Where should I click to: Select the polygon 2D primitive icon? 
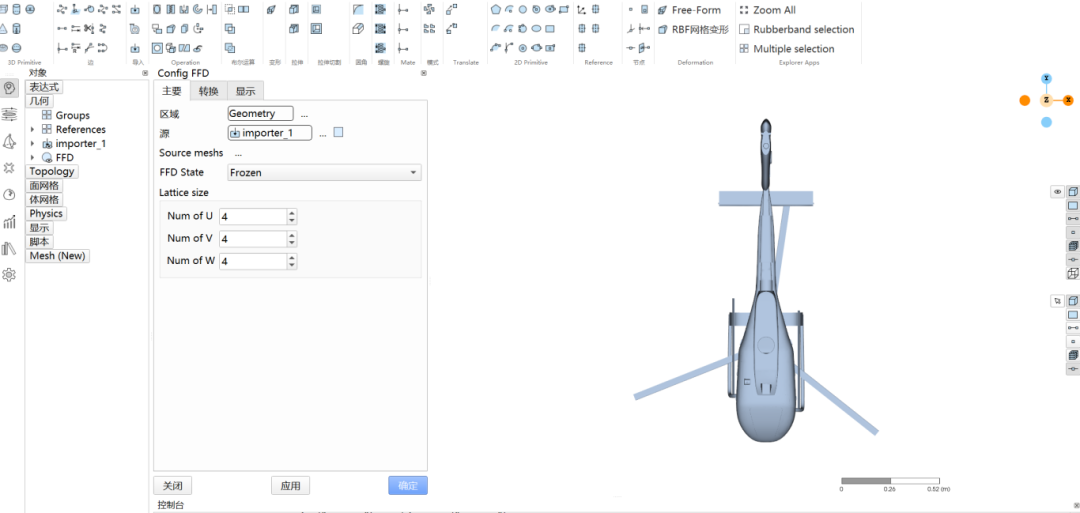(495, 10)
